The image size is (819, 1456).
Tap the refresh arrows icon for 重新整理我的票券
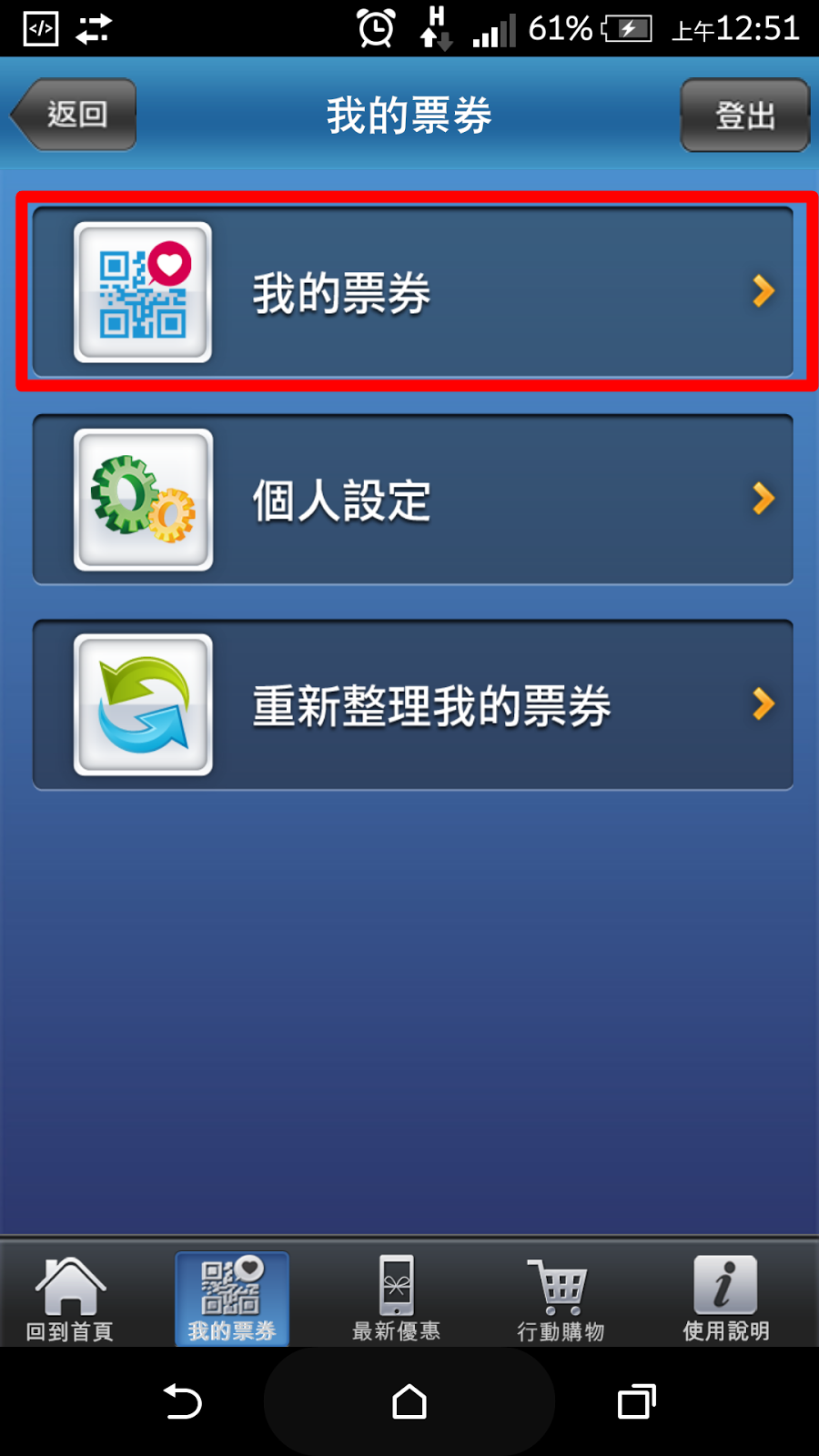point(143,705)
